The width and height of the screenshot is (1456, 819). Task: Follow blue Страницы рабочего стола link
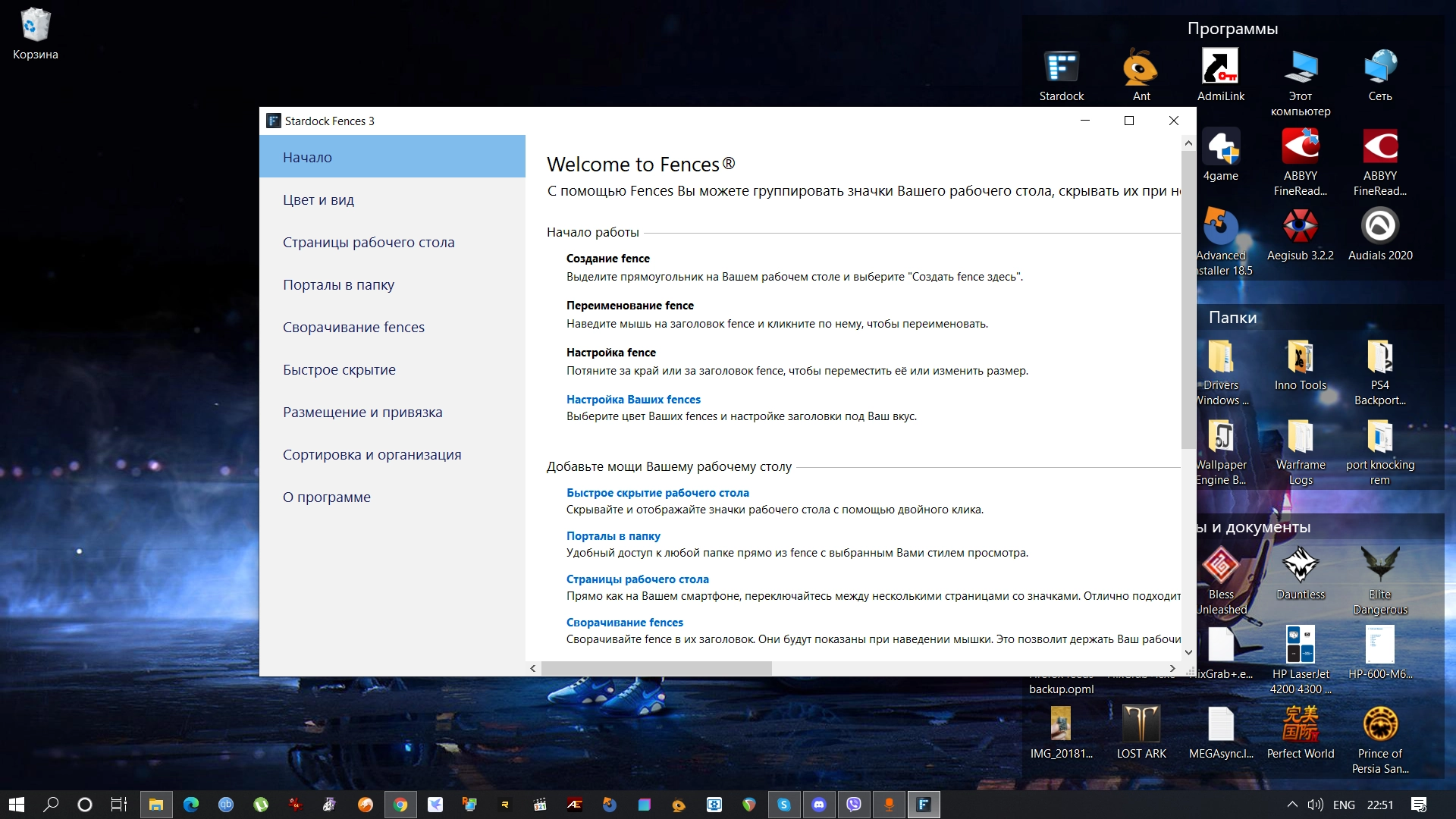(x=637, y=579)
